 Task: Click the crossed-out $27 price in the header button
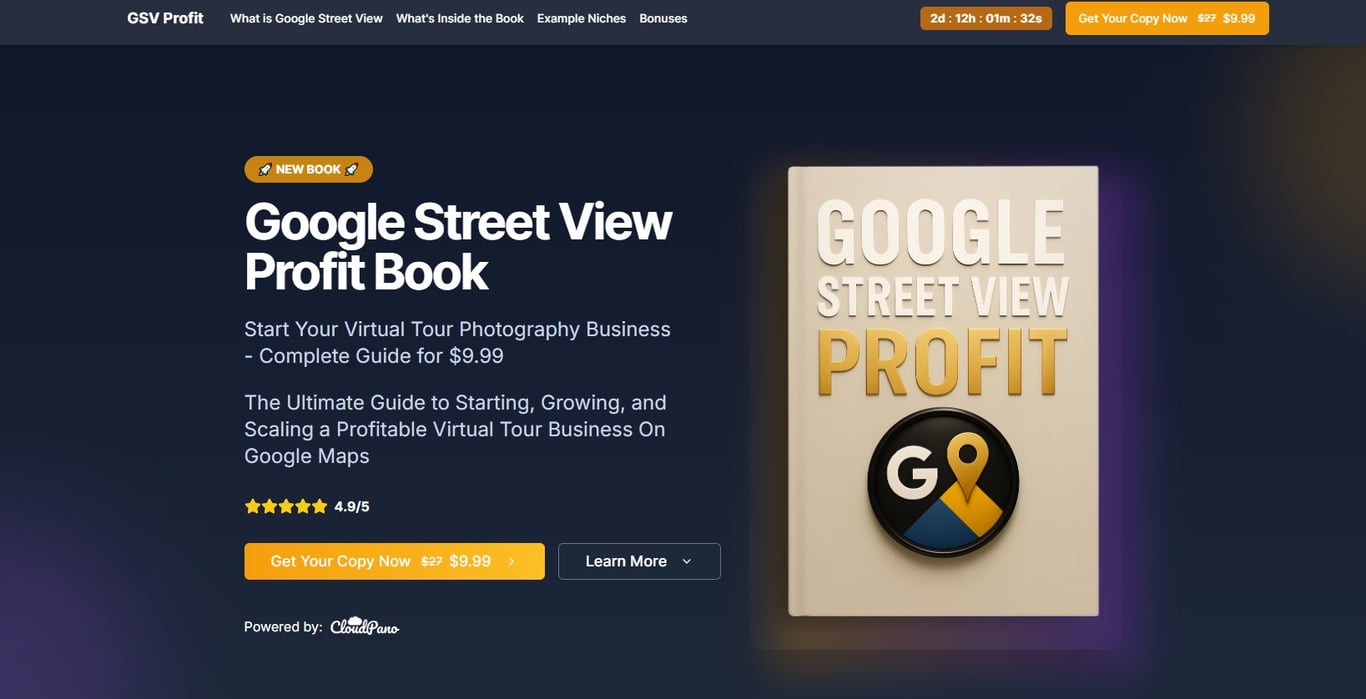[1207, 18]
